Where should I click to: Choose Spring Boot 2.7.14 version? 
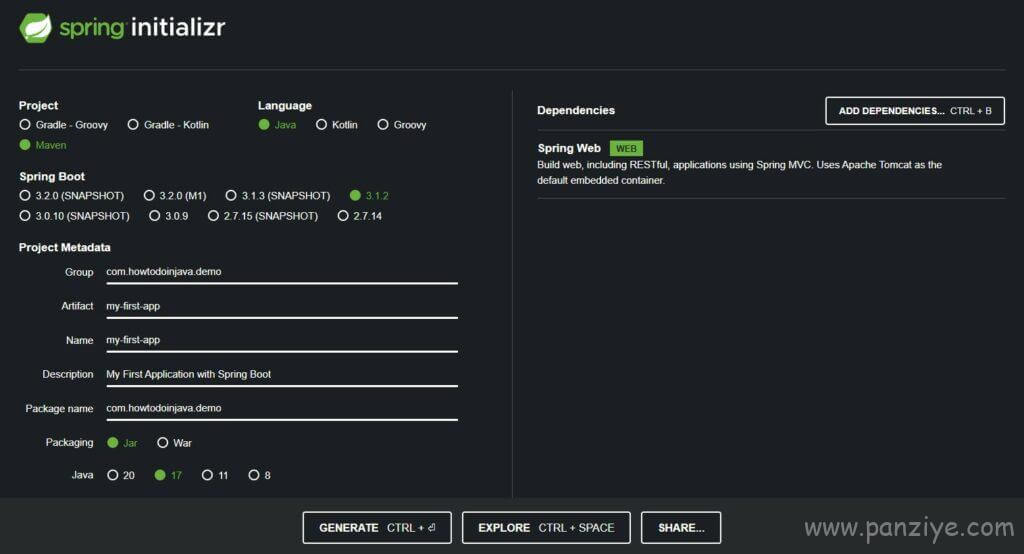pyautogui.click(x=360, y=216)
